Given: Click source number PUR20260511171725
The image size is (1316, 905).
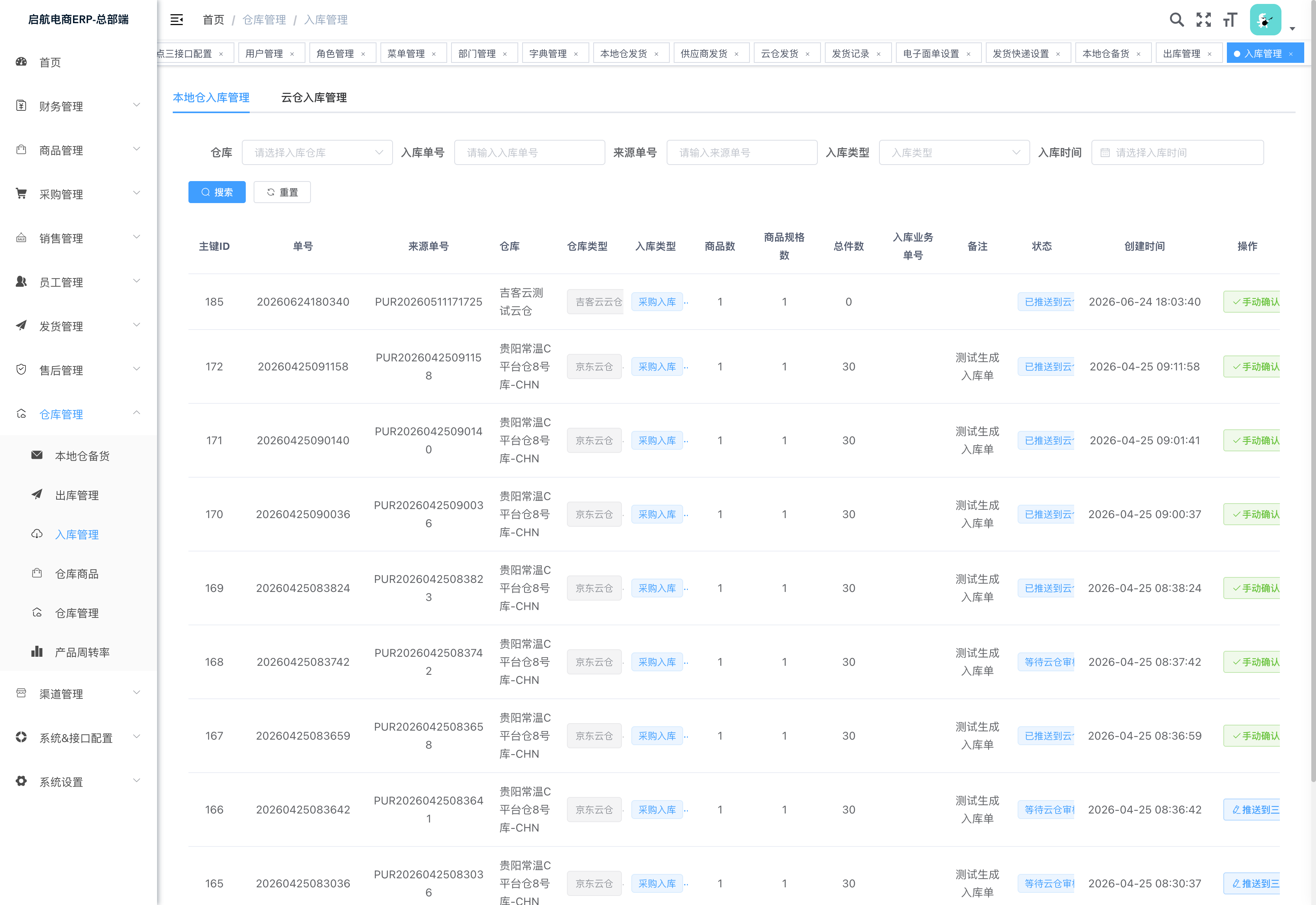Looking at the screenshot, I should (x=428, y=302).
